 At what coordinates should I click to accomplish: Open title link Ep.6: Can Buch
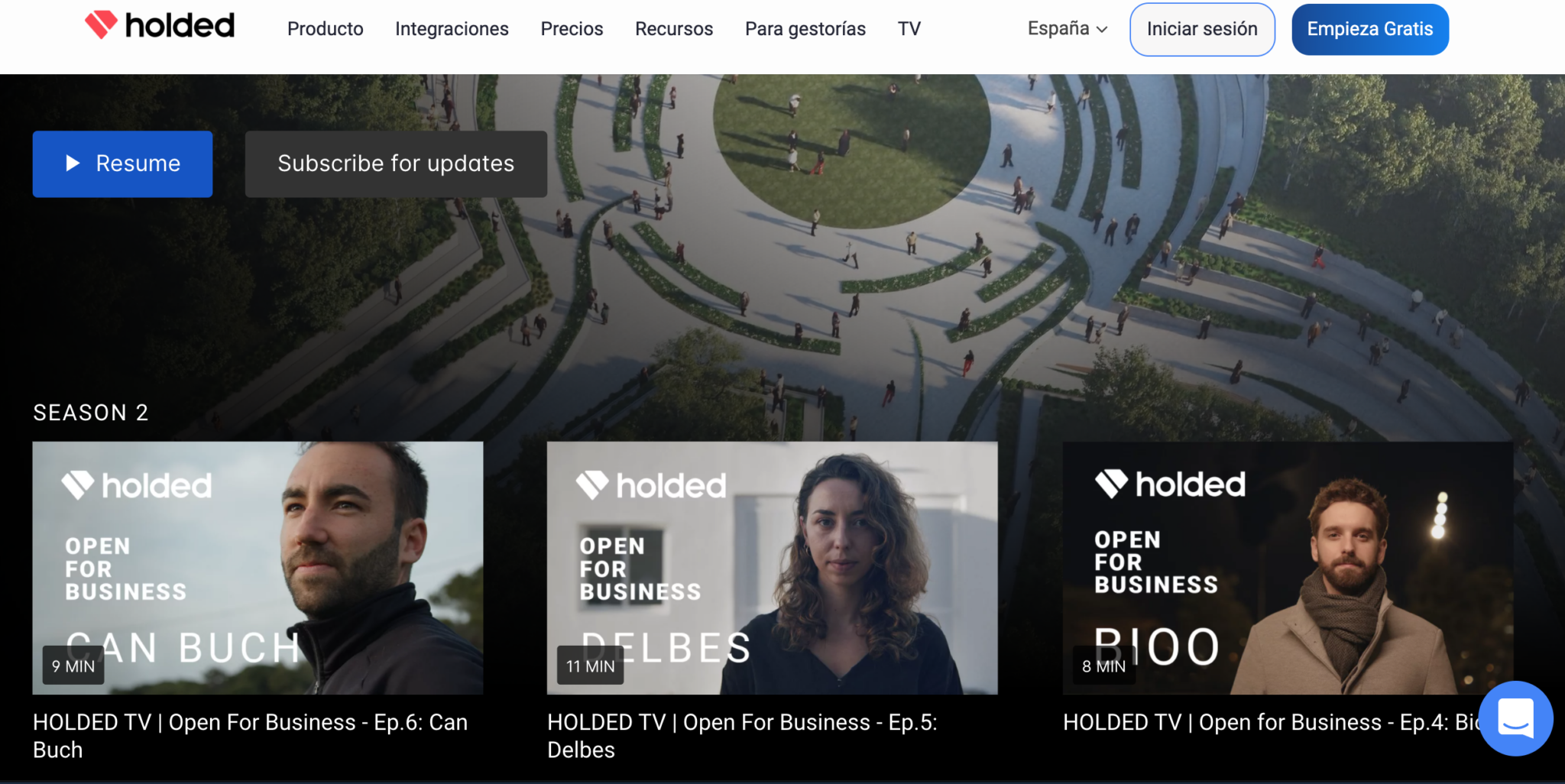(x=250, y=736)
